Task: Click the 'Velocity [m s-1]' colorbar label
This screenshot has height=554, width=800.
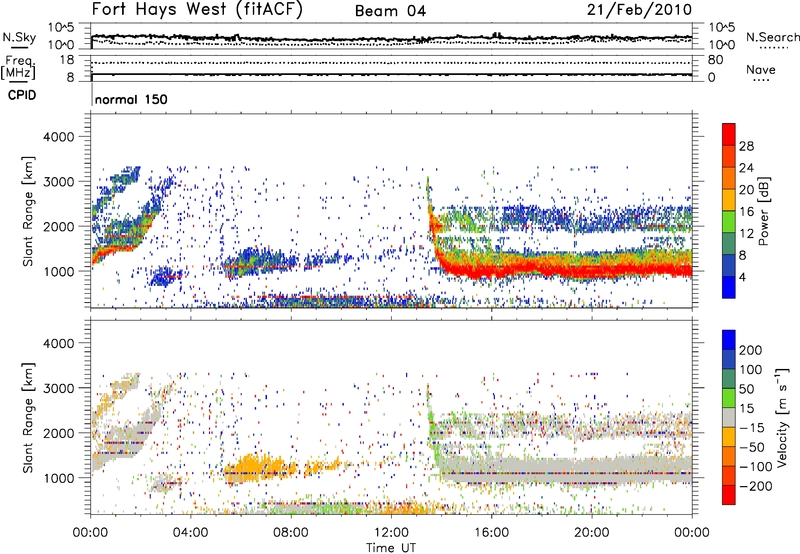Action: pyautogui.click(x=781, y=417)
